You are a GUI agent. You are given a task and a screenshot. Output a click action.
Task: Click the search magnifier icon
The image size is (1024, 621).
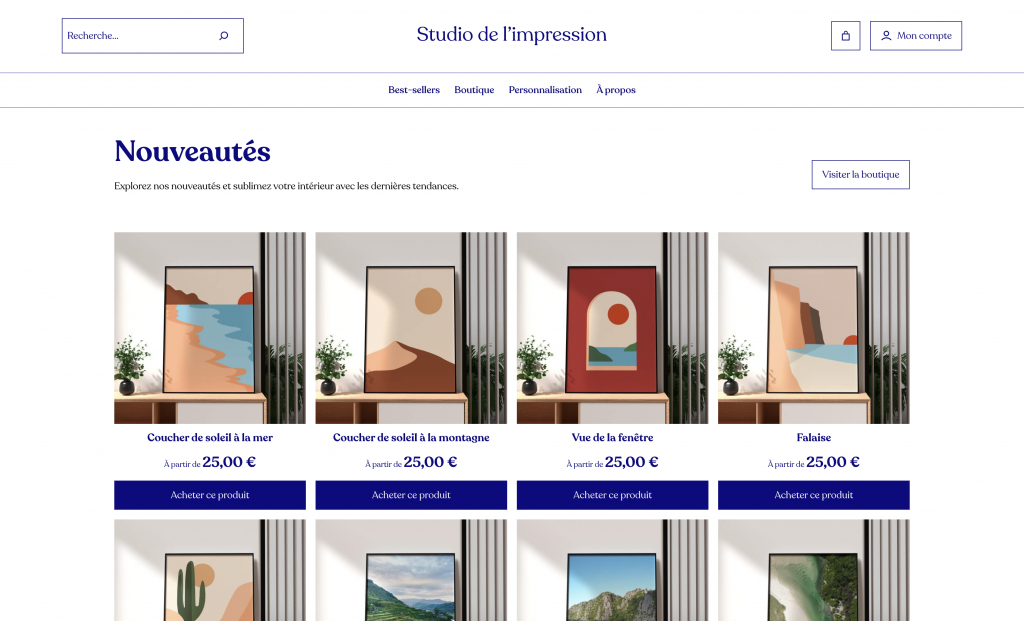[x=223, y=36]
